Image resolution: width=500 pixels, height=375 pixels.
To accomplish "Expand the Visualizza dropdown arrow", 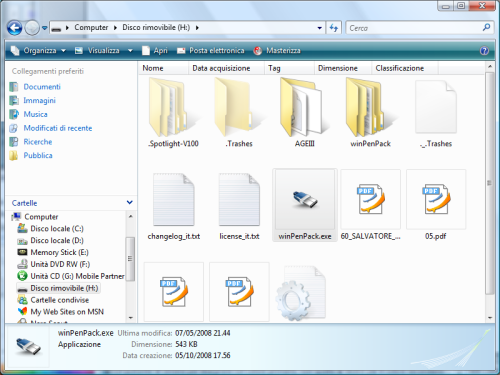I will [130, 51].
